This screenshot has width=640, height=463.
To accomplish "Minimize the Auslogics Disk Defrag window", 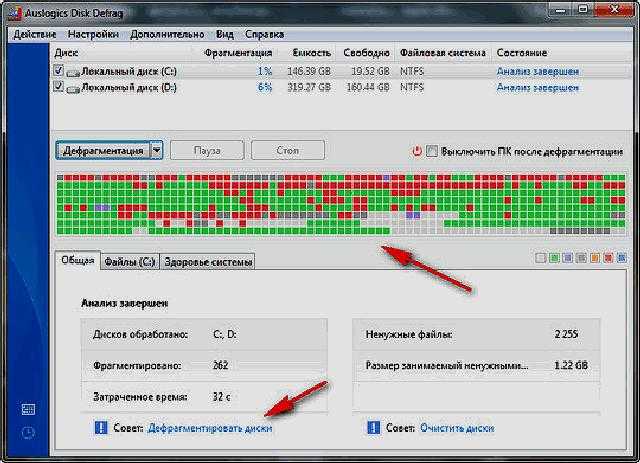I will click(x=561, y=10).
